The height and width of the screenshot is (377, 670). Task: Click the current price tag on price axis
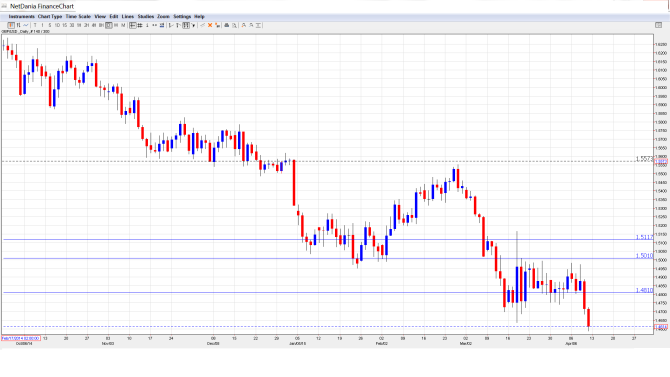coord(661,327)
